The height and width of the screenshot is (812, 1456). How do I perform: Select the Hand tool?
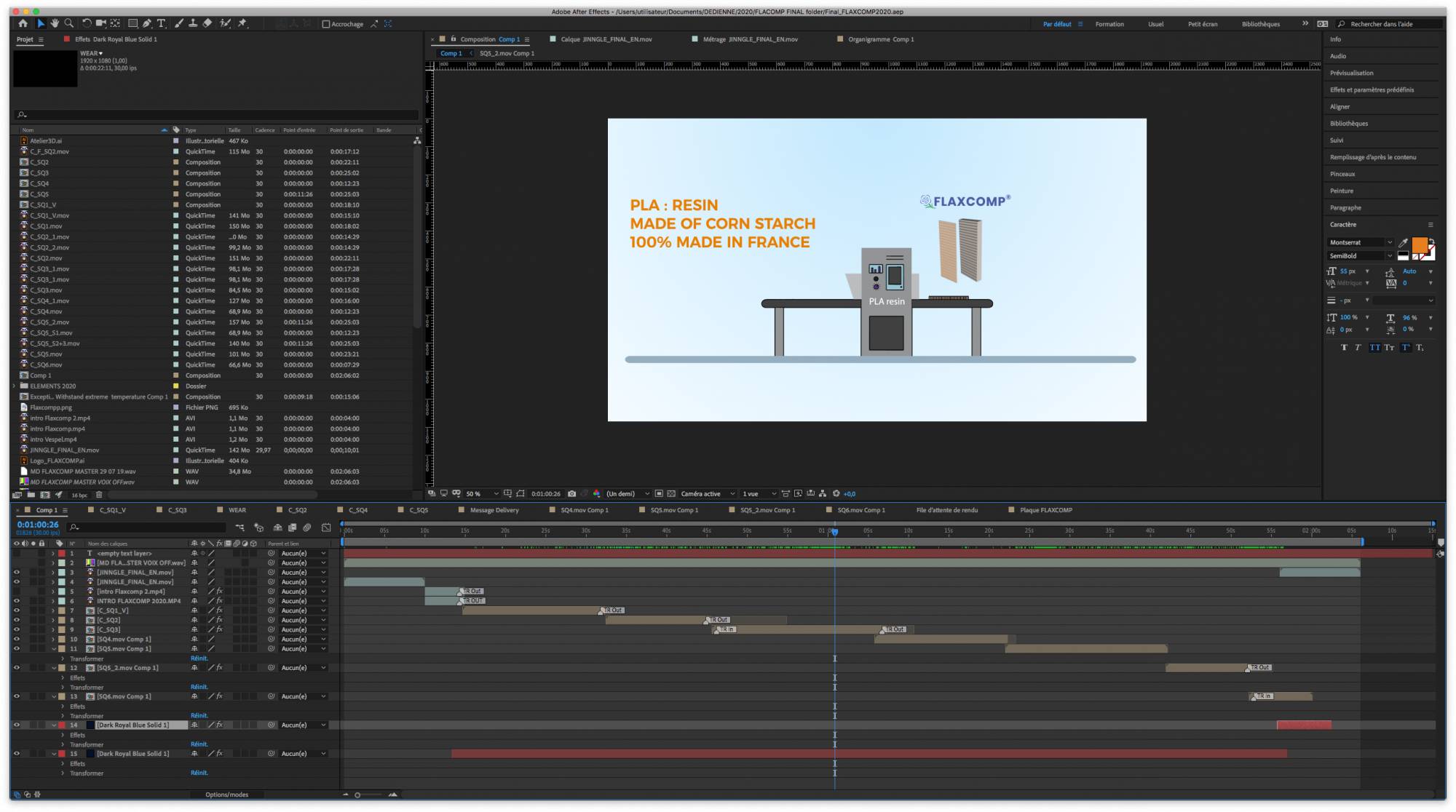[x=55, y=23]
